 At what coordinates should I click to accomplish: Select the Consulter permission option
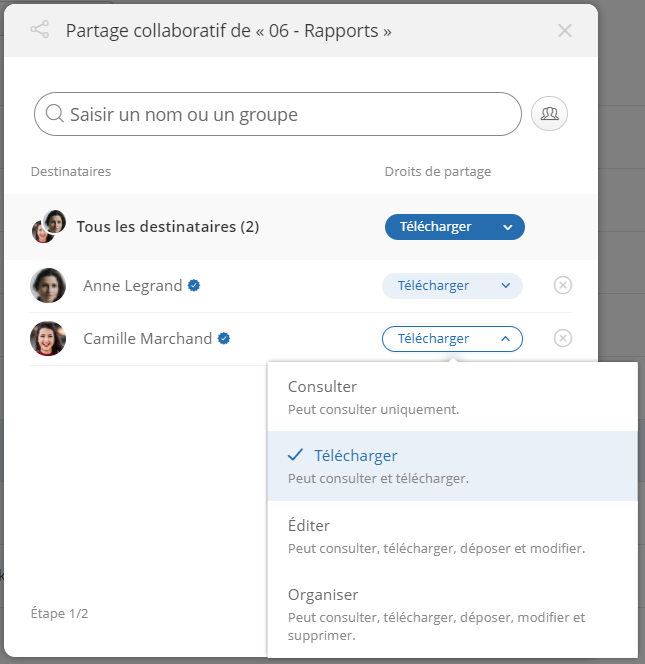pyautogui.click(x=452, y=397)
